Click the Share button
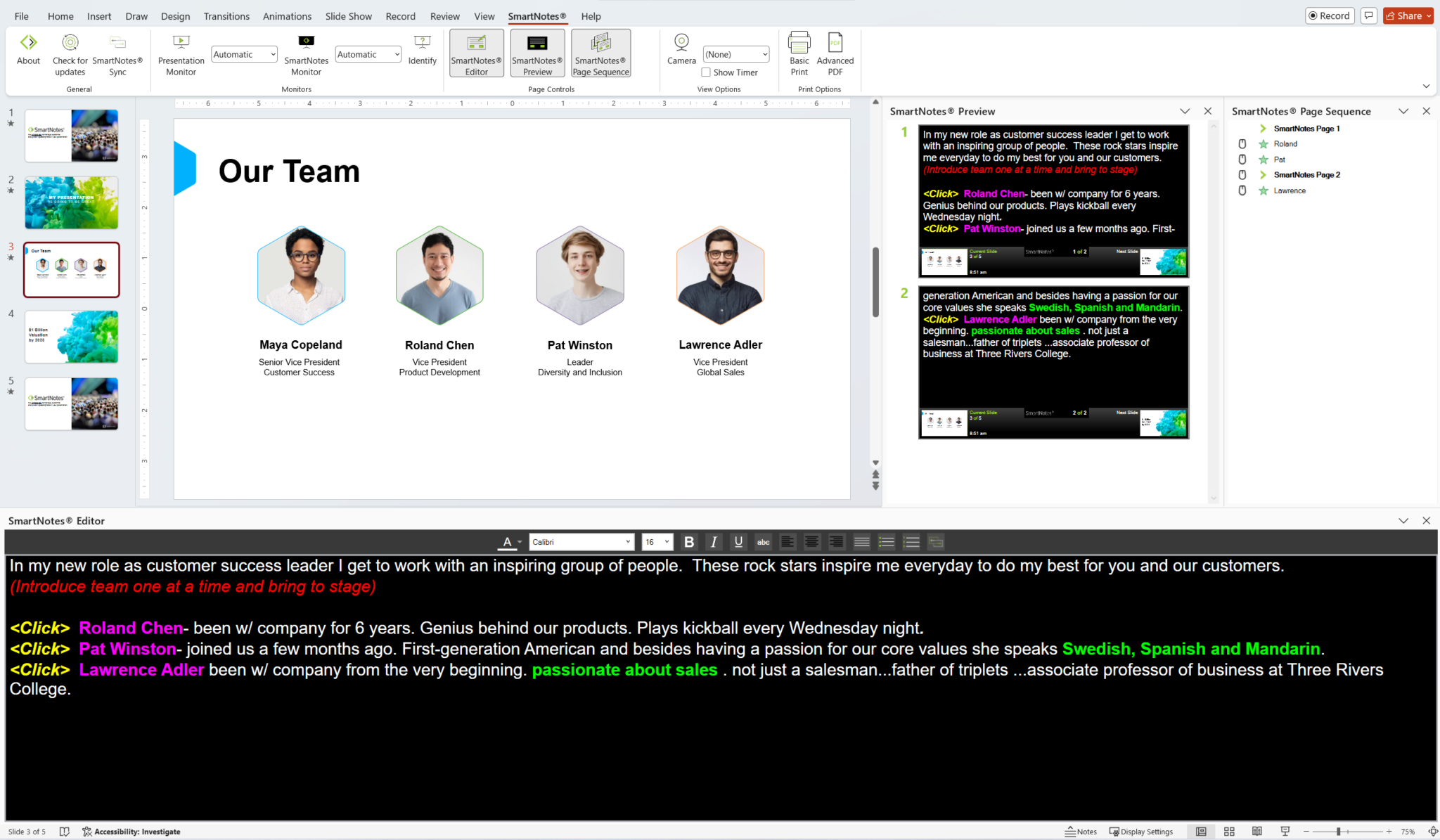Viewport: 1440px width, 840px height. [1408, 15]
